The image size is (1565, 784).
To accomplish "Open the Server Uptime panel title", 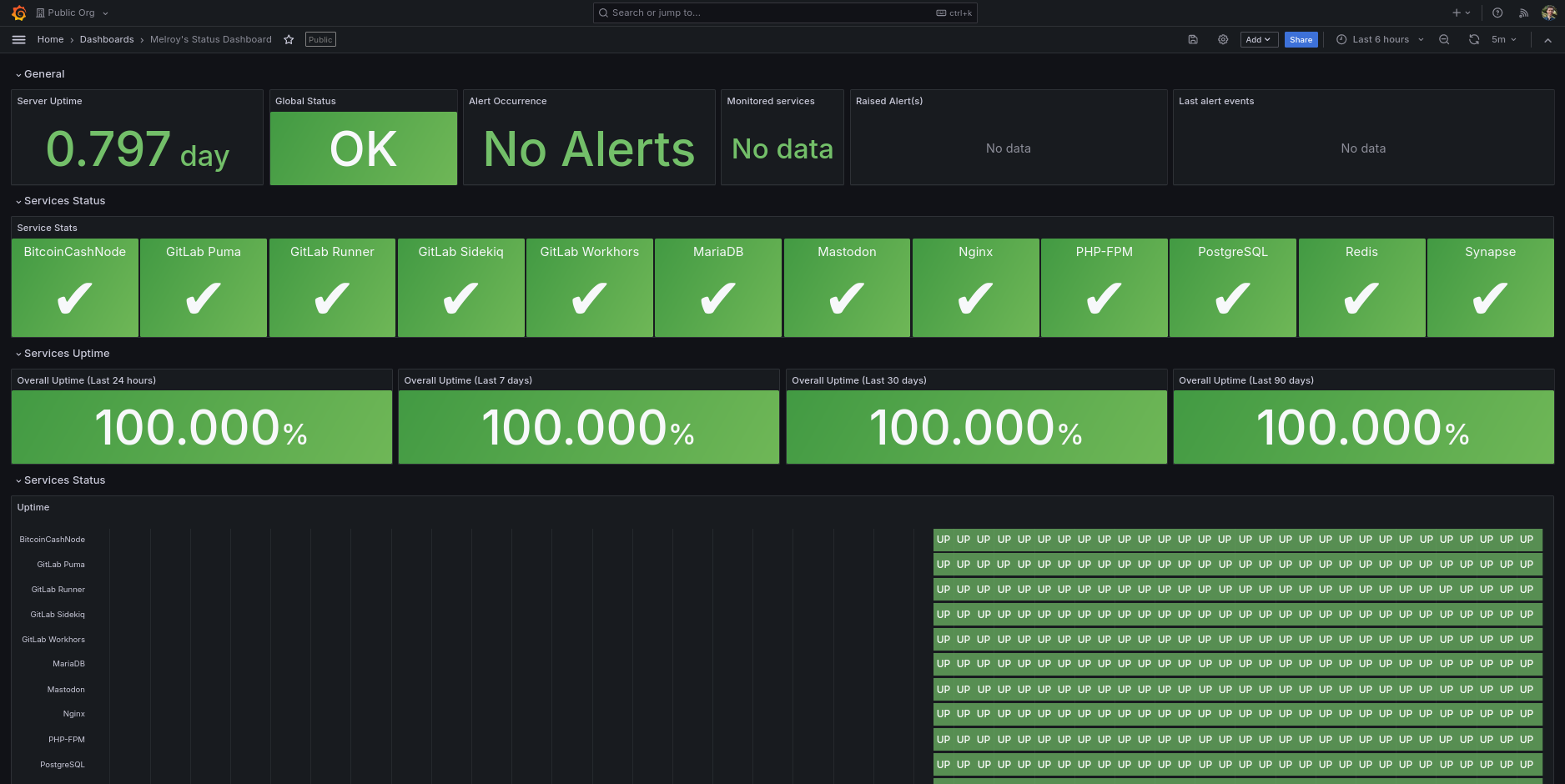I will pos(49,101).
